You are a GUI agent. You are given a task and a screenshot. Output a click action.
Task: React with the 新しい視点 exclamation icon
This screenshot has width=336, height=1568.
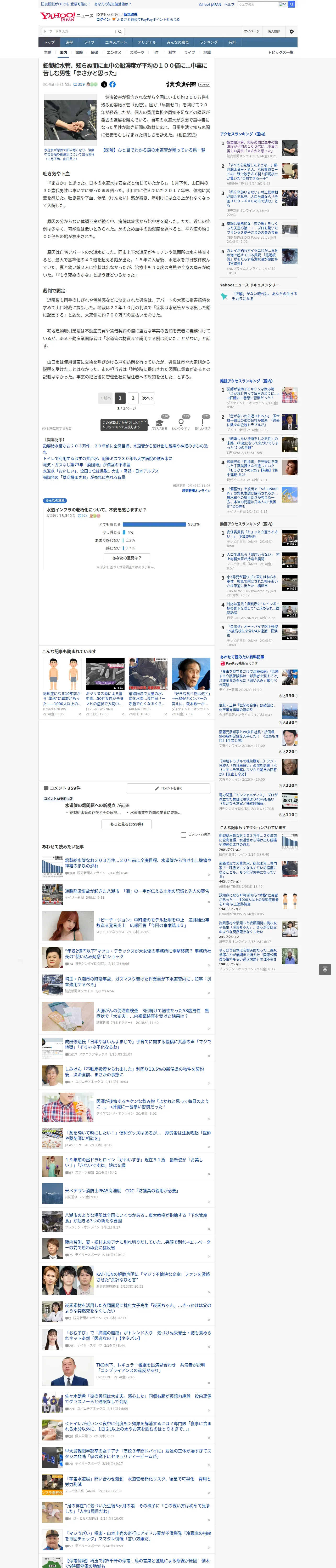point(203,422)
